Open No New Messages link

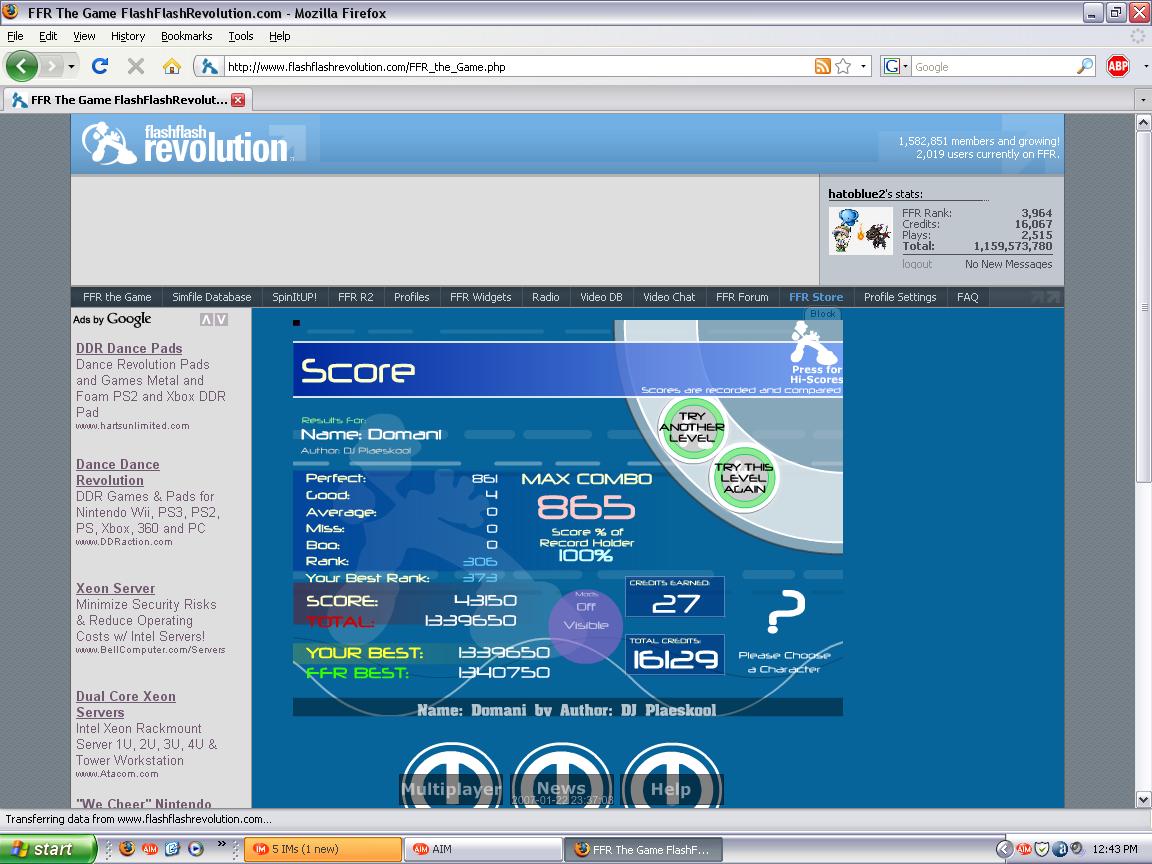[1008, 264]
